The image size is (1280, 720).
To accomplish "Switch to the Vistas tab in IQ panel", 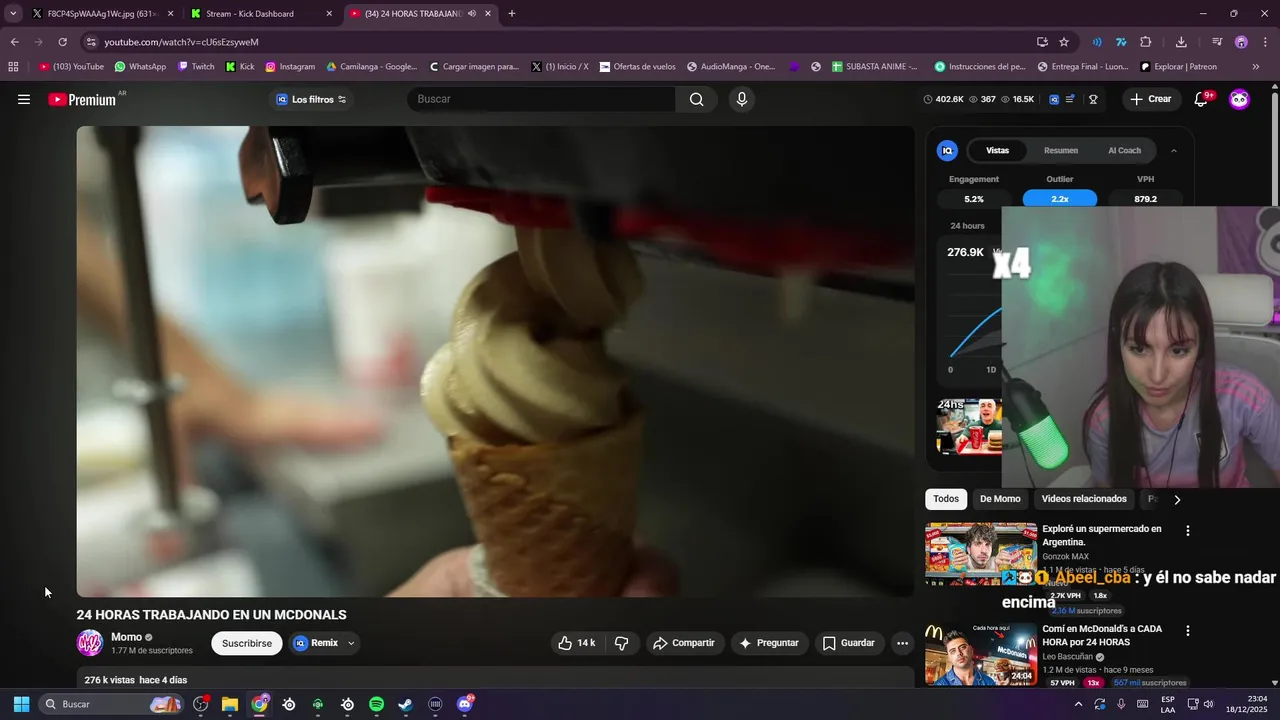I will coord(997,150).
